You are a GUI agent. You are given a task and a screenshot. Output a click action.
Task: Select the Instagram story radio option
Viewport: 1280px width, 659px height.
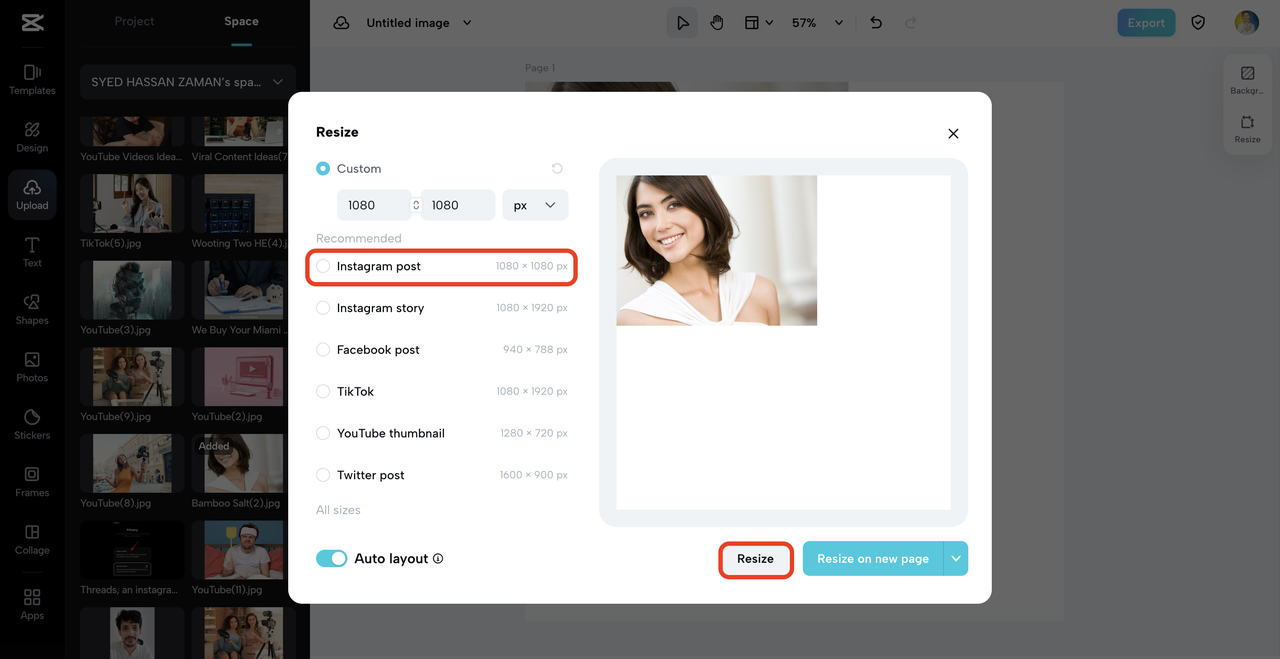[x=323, y=308]
